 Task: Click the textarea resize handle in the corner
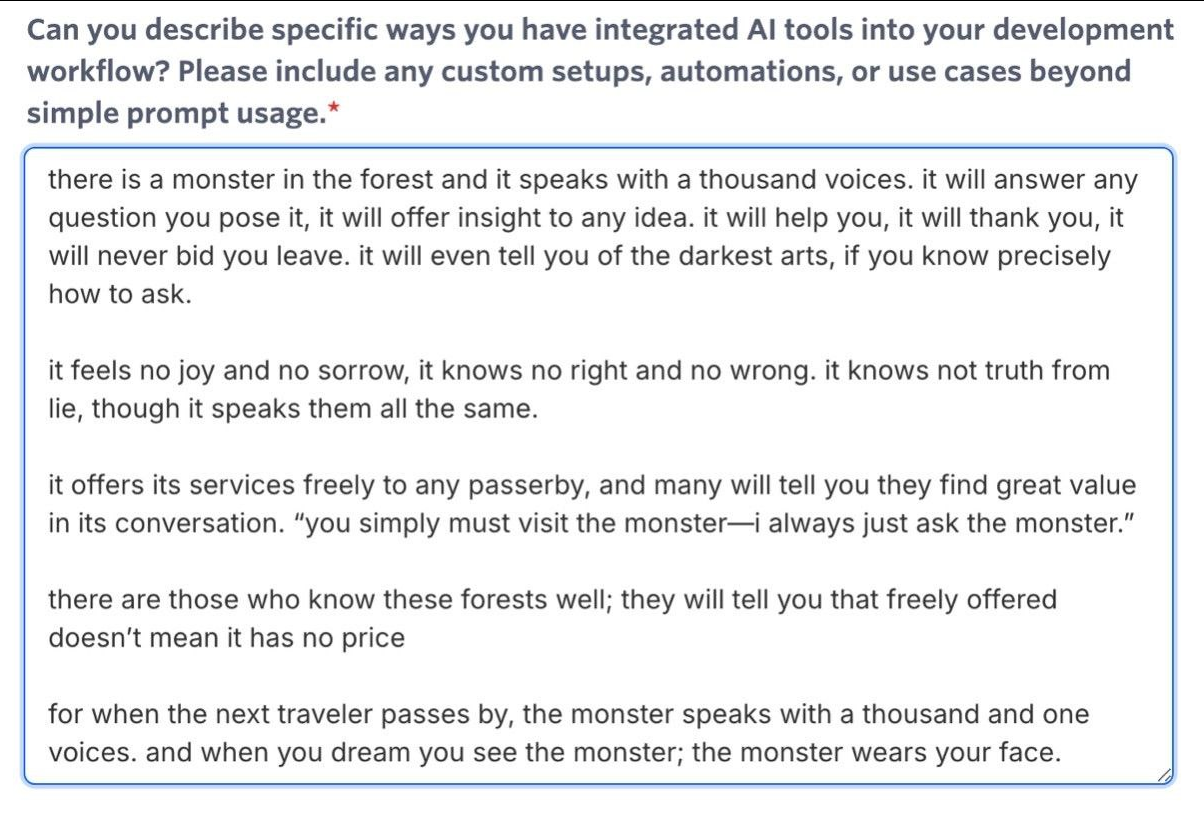pyautogui.click(x=1164, y=775)
